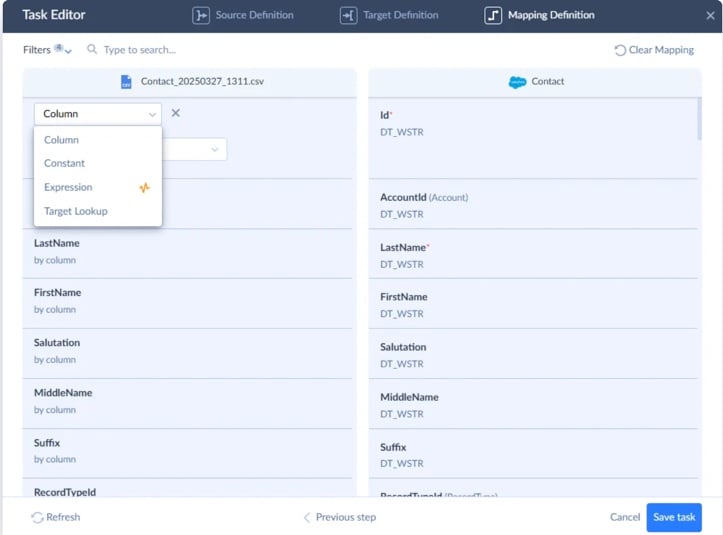Select the source RecordTypeId row
Screen dimensions: 723x535
pyautogui.click(x=187, y=488)
